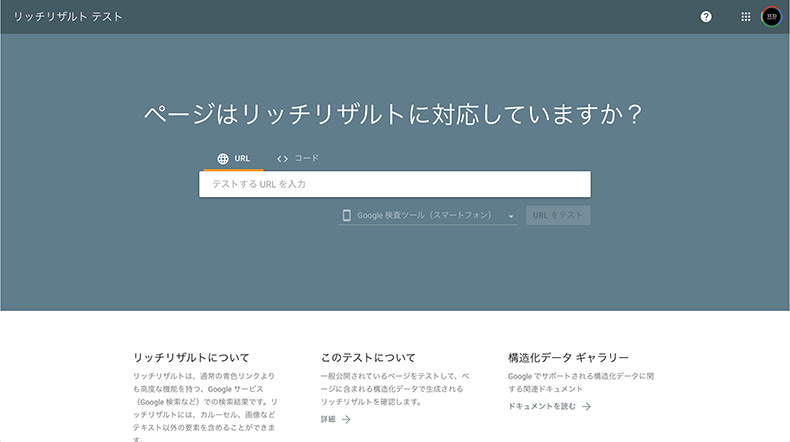The width and height of the screenshot is (790, 442).
Task: Click the リッチリザルトについて heading
Action: click(191, 358)
